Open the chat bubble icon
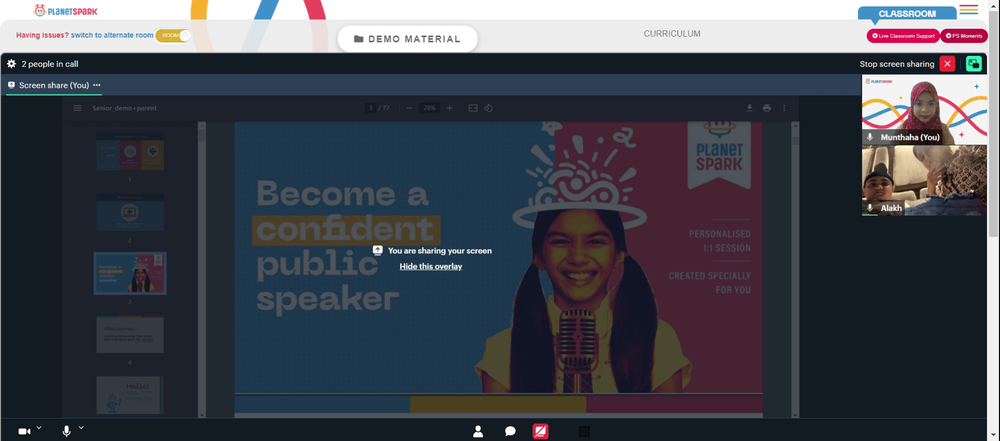The width and height of the screenshot is (1000, 441). coord(510,431)
